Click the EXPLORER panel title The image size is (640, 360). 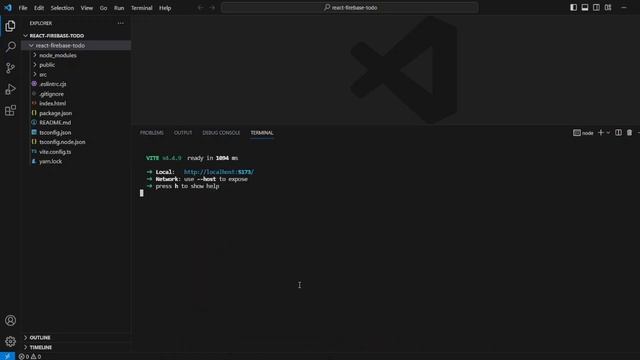[x=41, y=23]
